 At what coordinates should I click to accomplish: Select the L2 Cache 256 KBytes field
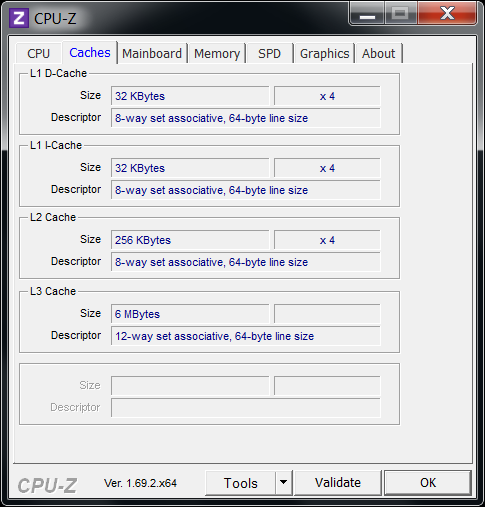coord(190,240)
